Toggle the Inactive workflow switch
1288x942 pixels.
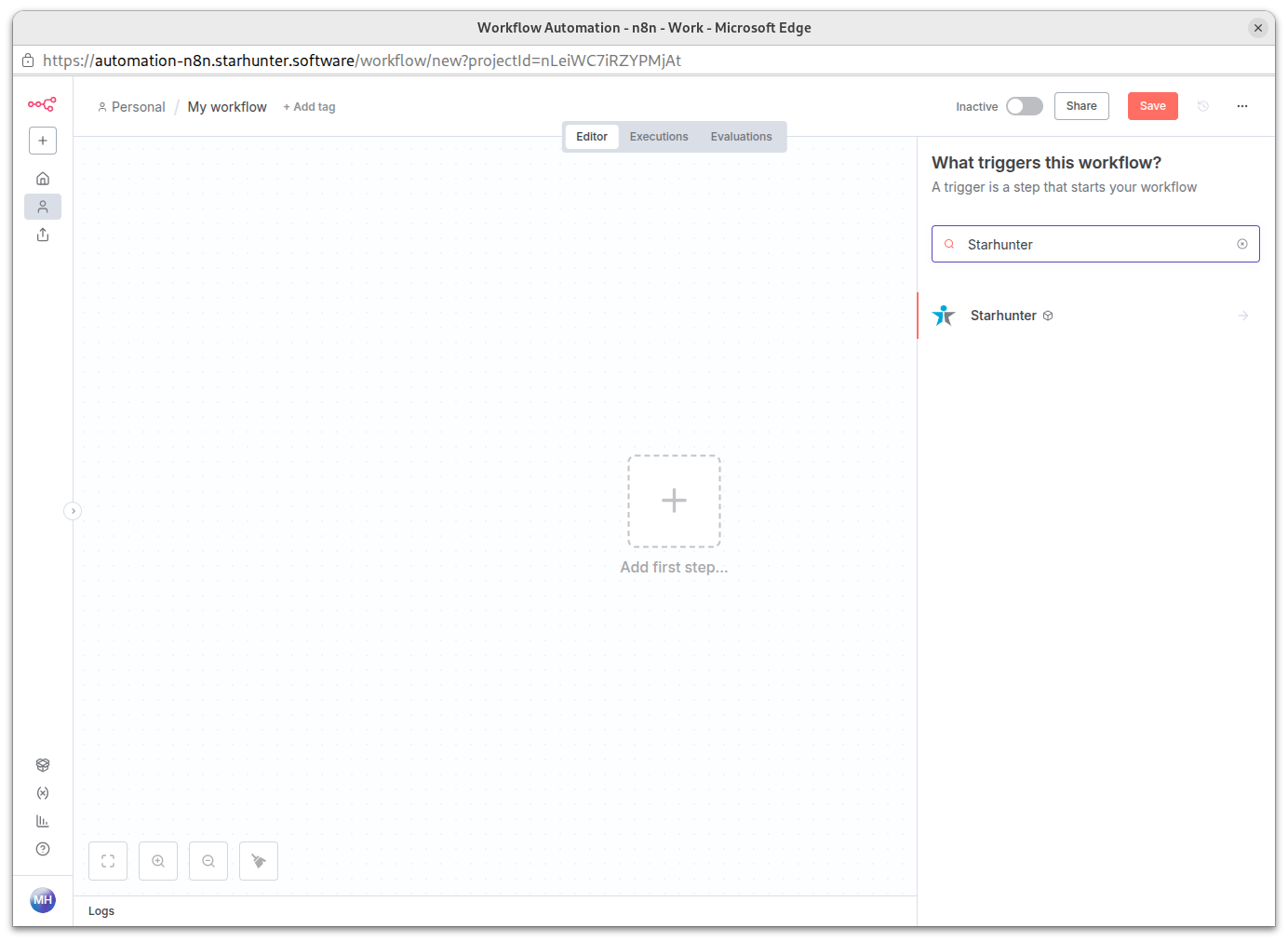1025,106
